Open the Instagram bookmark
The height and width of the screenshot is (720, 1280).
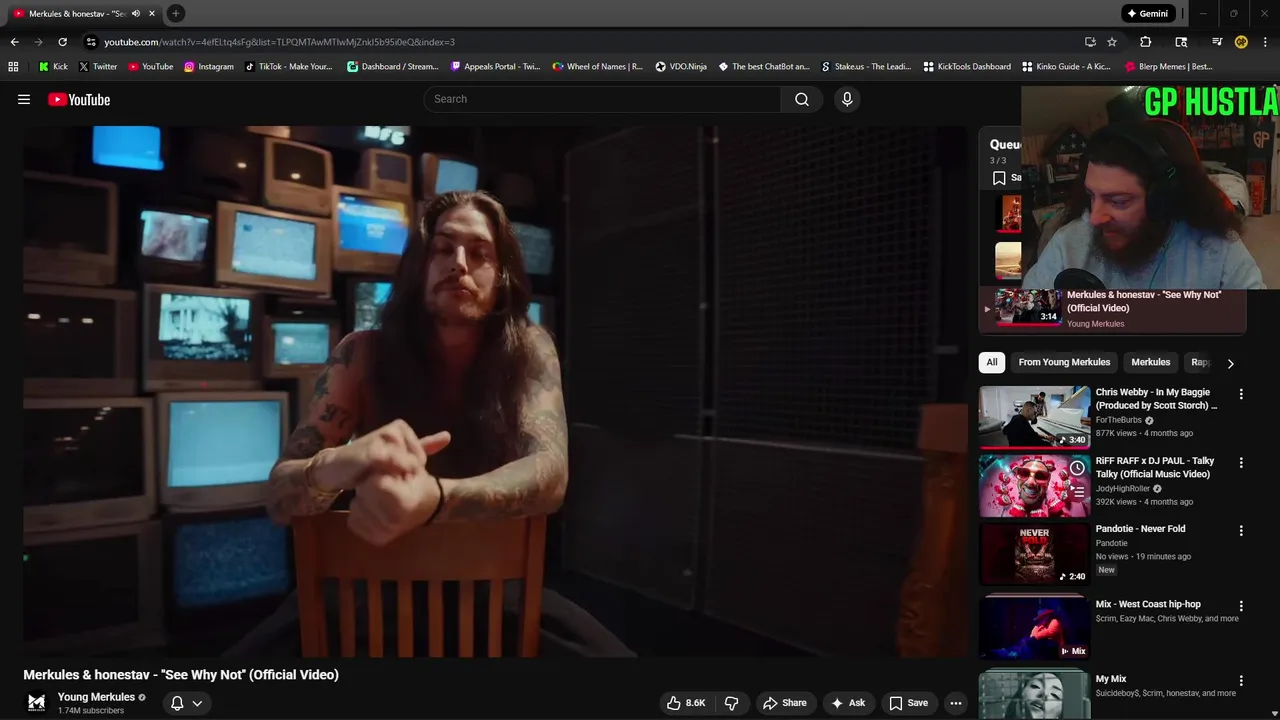pos(209,67)
